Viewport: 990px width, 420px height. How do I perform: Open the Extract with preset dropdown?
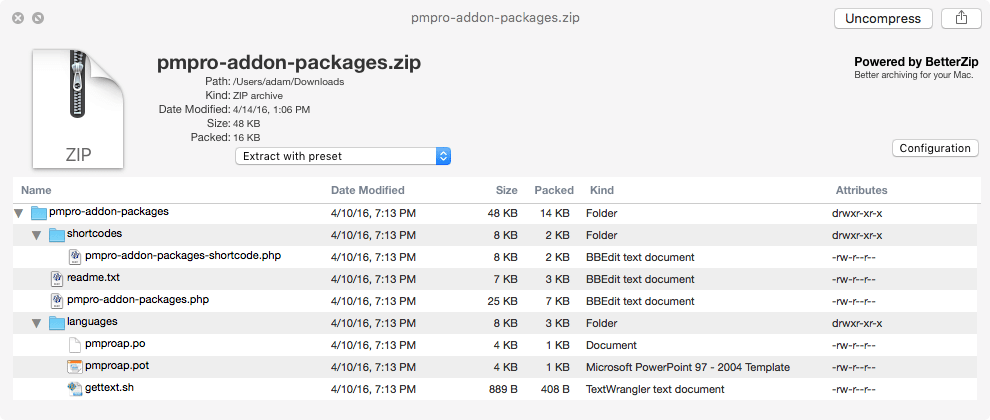point(344,156)
